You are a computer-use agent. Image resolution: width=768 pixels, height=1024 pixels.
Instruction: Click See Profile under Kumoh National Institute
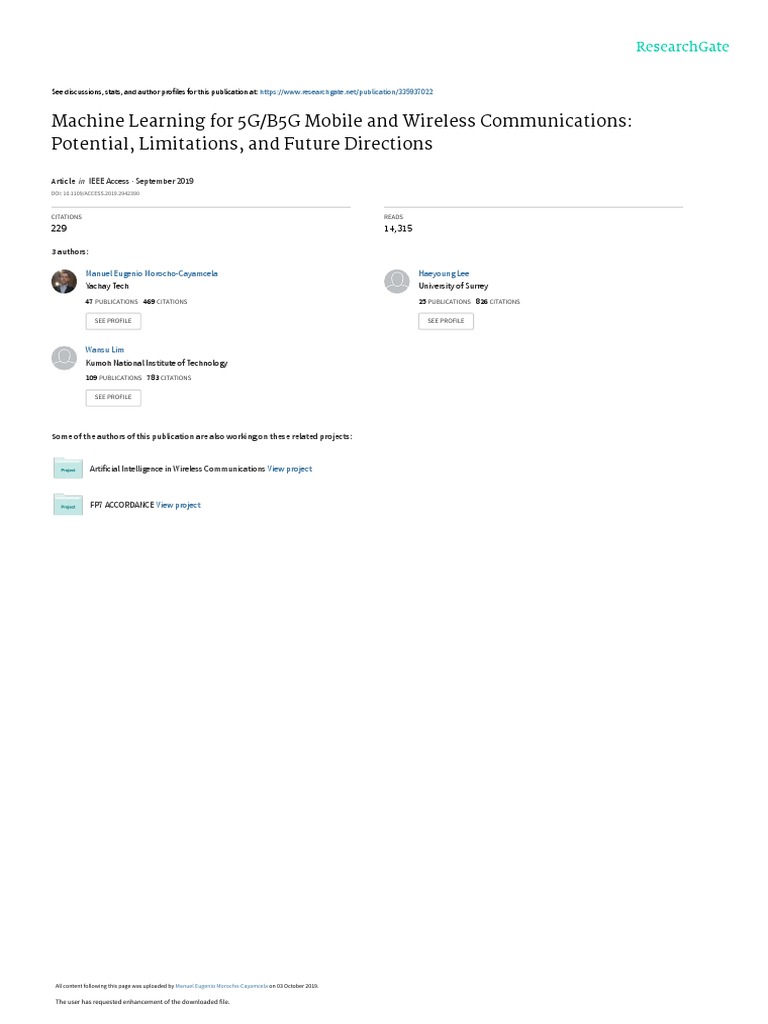coord(113,397)
